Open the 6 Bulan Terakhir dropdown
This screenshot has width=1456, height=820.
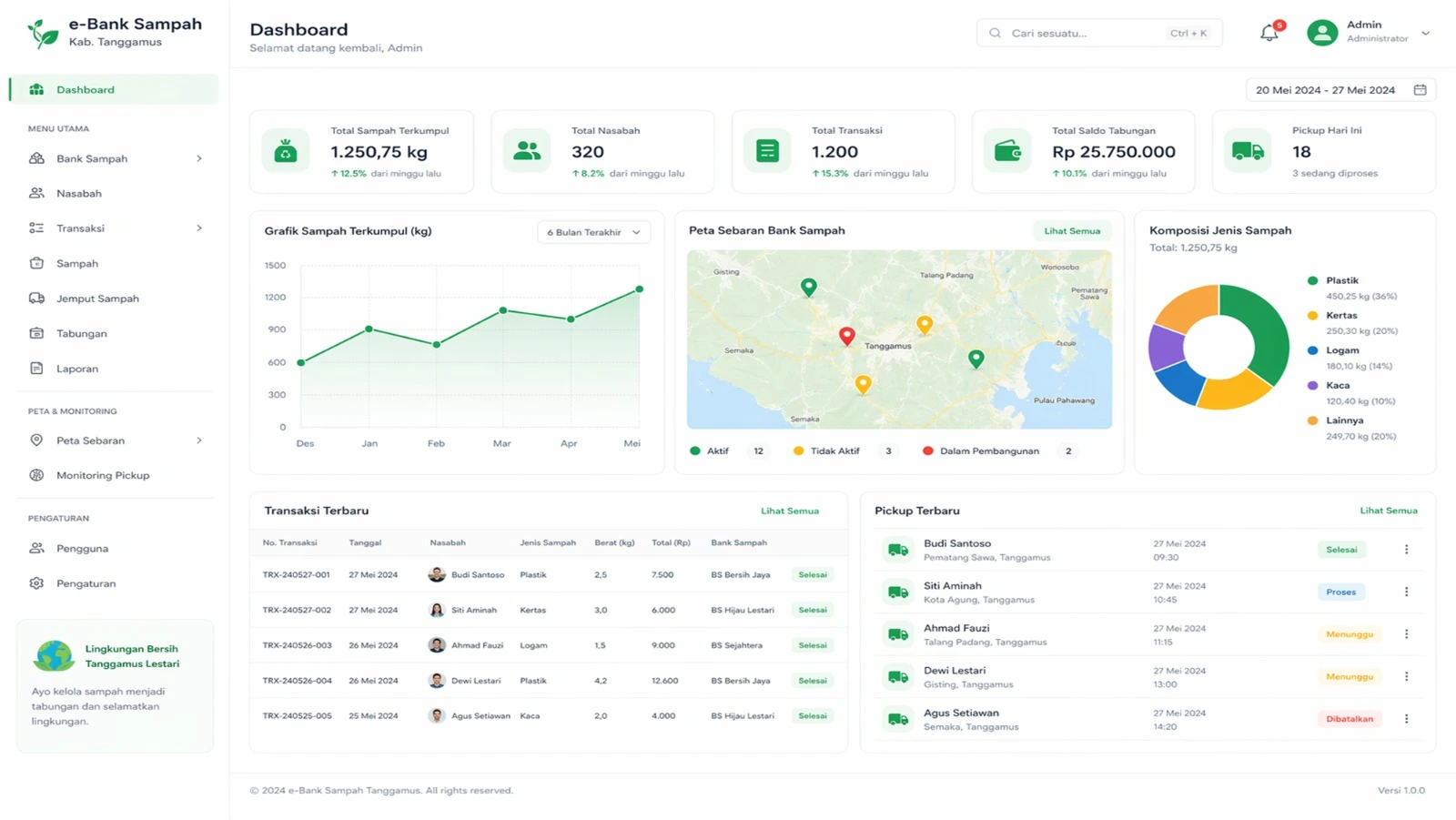(x=593, y=232)
